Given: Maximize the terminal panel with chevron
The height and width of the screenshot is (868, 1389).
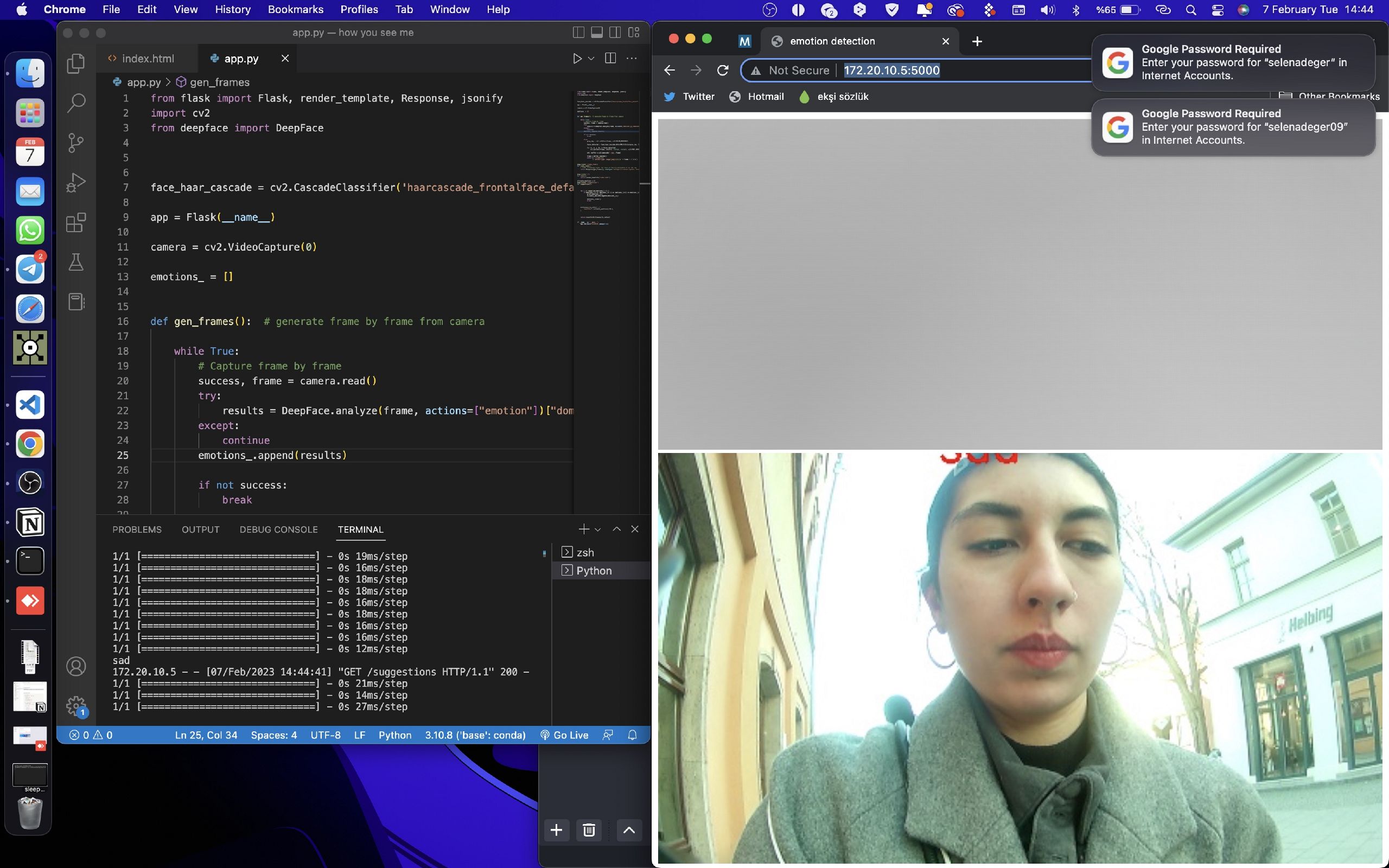Looking at the screenshot, I should 616,529.
